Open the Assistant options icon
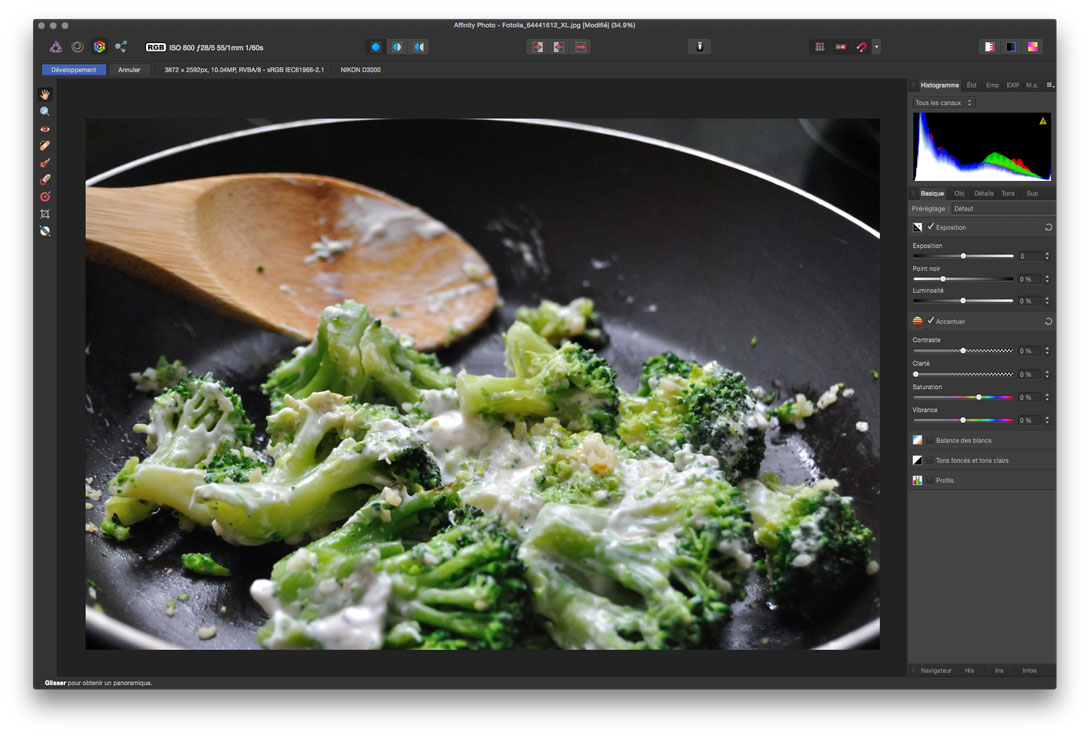Screen dimensions: 1089x736 pyautogui.click(x=699, y=47)
